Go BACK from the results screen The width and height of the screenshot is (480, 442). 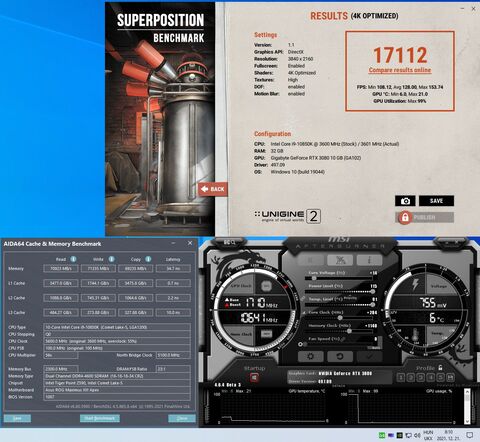(213, 189)
